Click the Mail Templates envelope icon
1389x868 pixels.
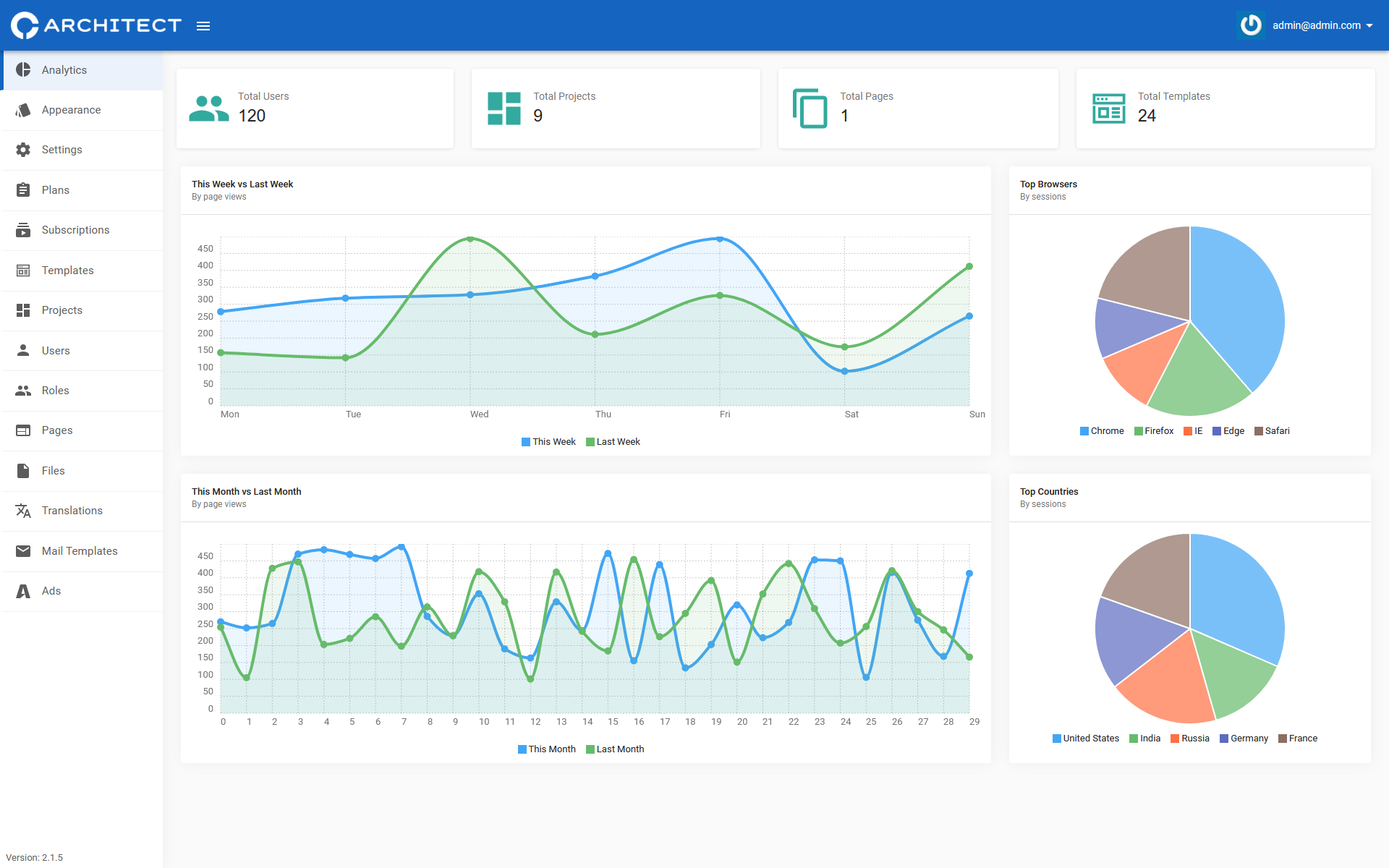pyautogui.click(x=23, y=551)
